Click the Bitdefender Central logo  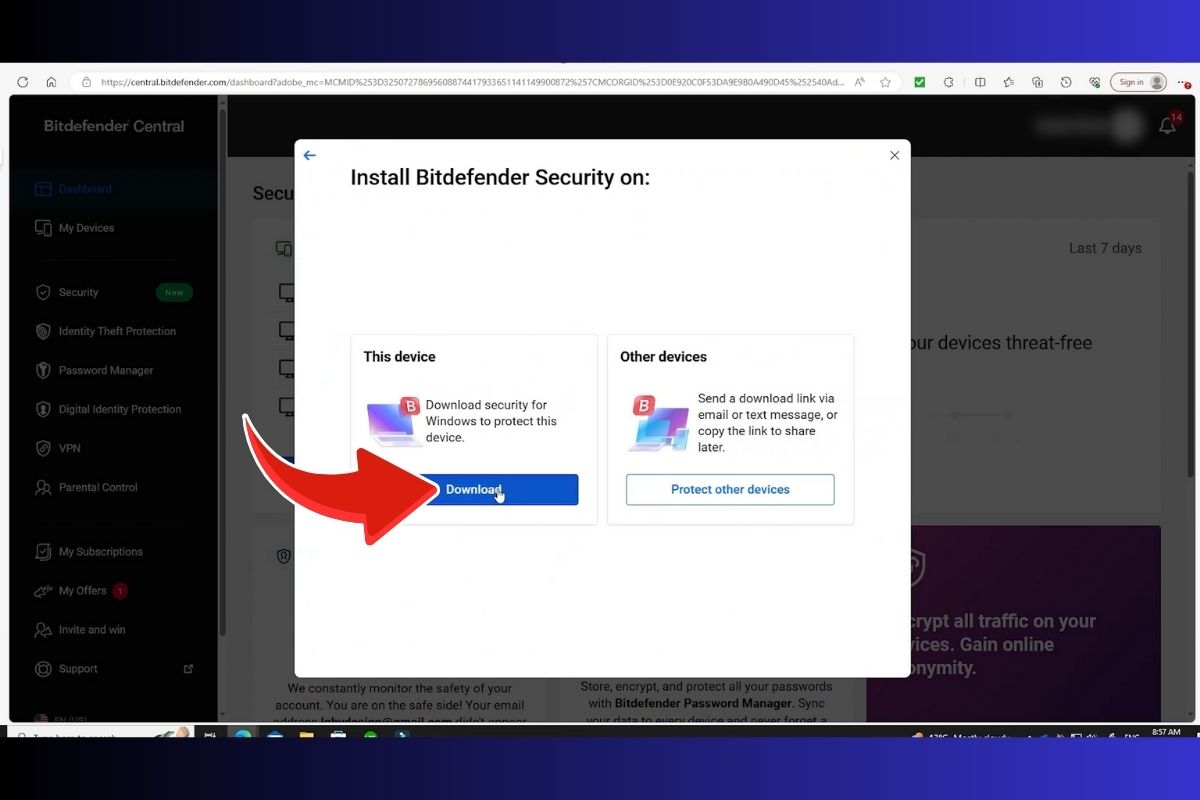pyautogui.click(x=114, y=126)
